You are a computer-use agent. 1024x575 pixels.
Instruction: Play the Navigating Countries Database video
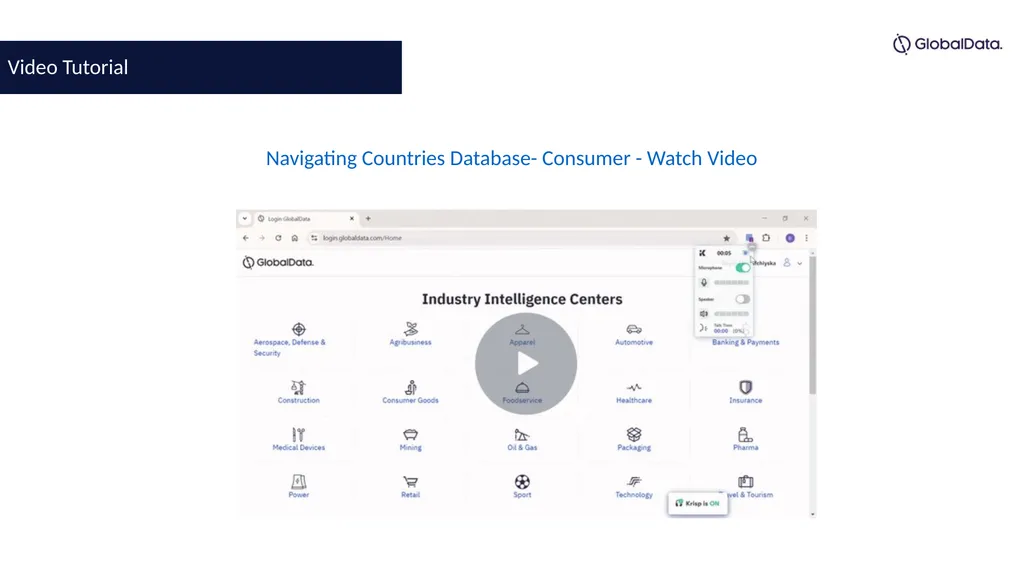click(526, 363)
